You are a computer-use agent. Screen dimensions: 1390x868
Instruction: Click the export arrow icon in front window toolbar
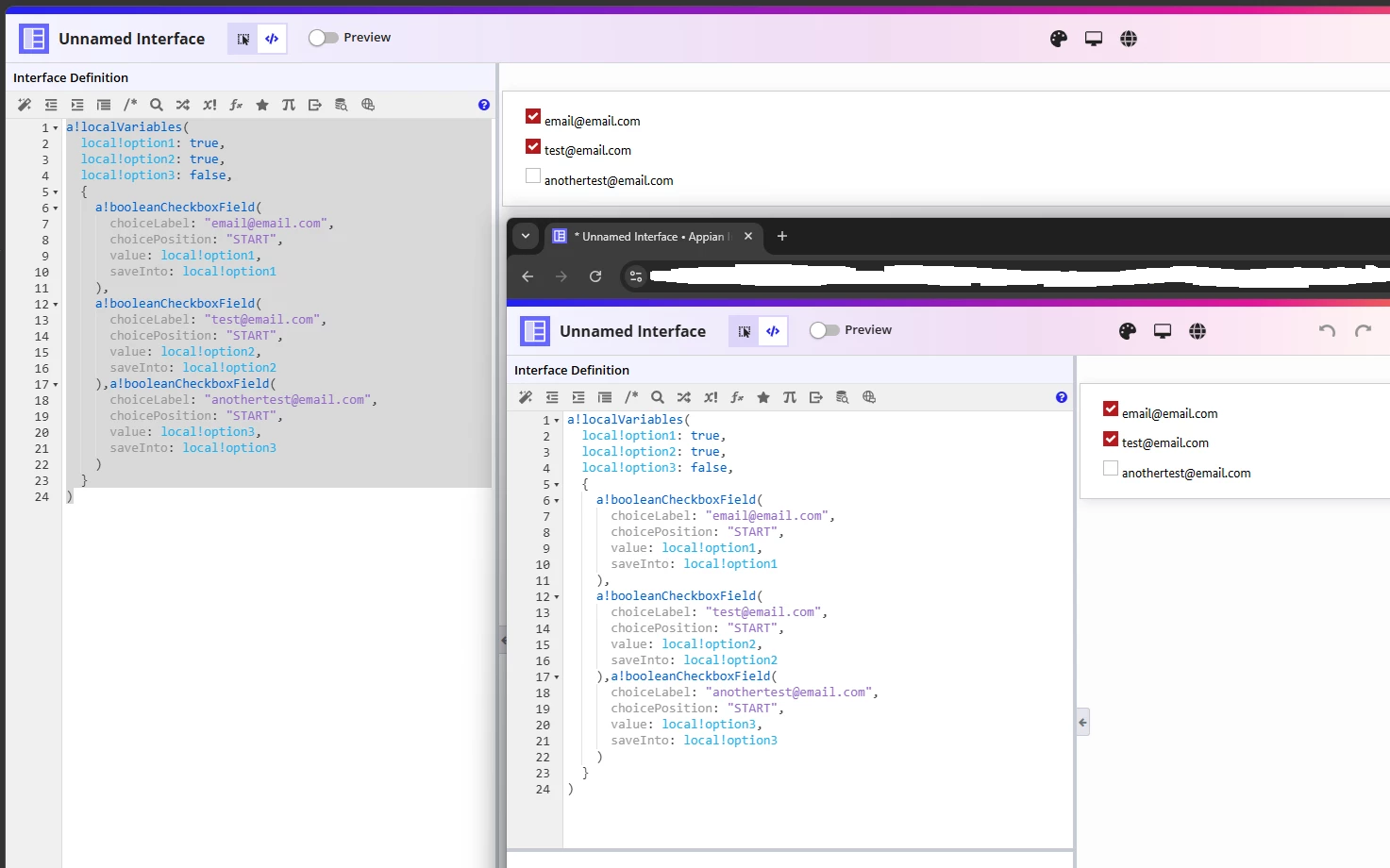(x=816, y=397)
